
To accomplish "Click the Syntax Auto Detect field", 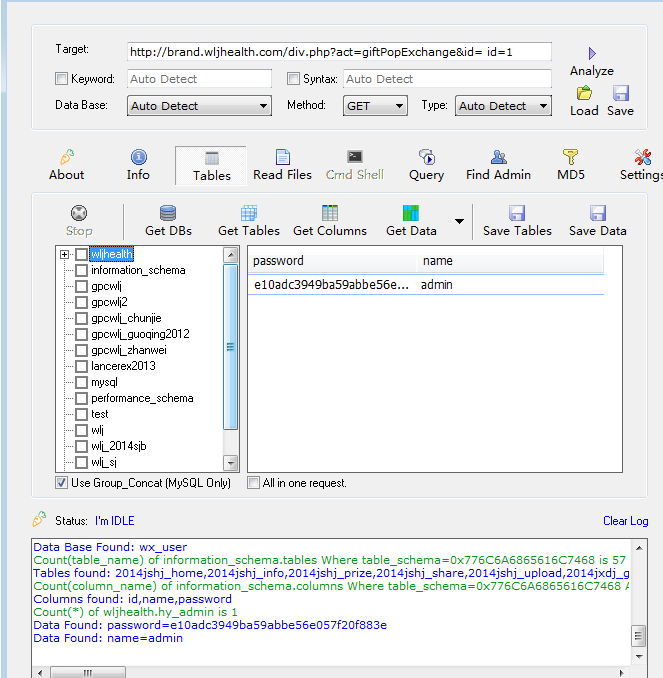I will pyautogui.click(x=447, y=79).
